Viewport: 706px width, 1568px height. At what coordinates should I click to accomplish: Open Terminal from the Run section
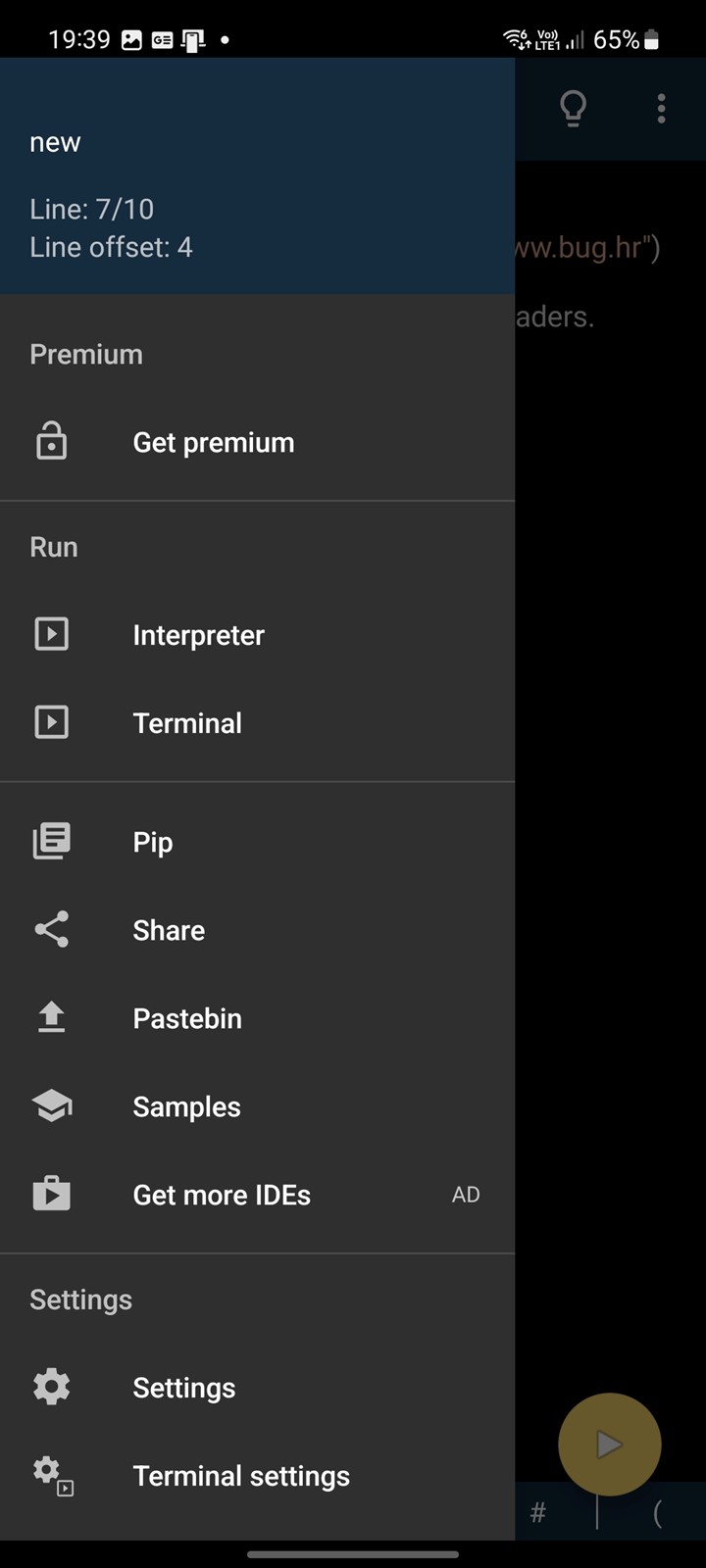187,723
